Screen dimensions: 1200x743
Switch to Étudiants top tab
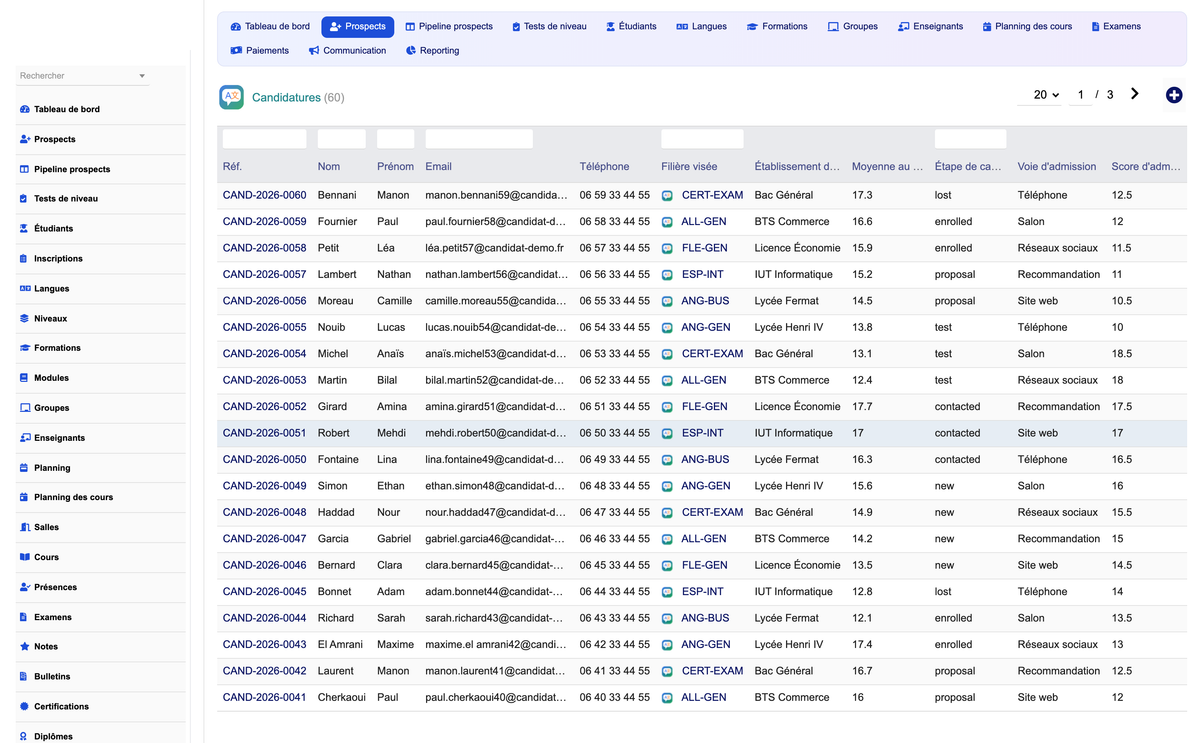[631, 27]
